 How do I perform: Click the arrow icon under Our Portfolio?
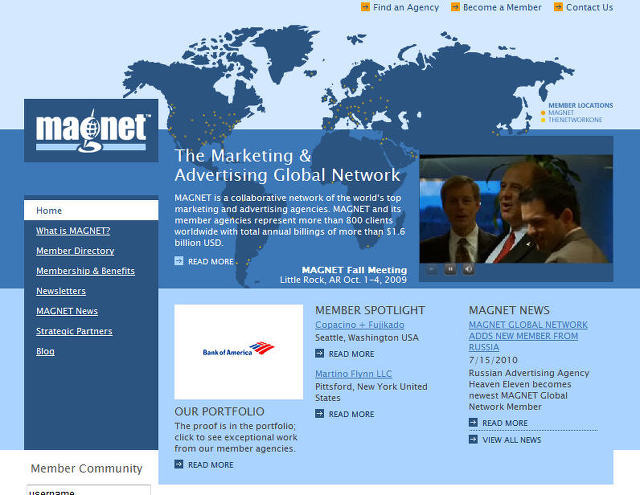coord(179,464)
